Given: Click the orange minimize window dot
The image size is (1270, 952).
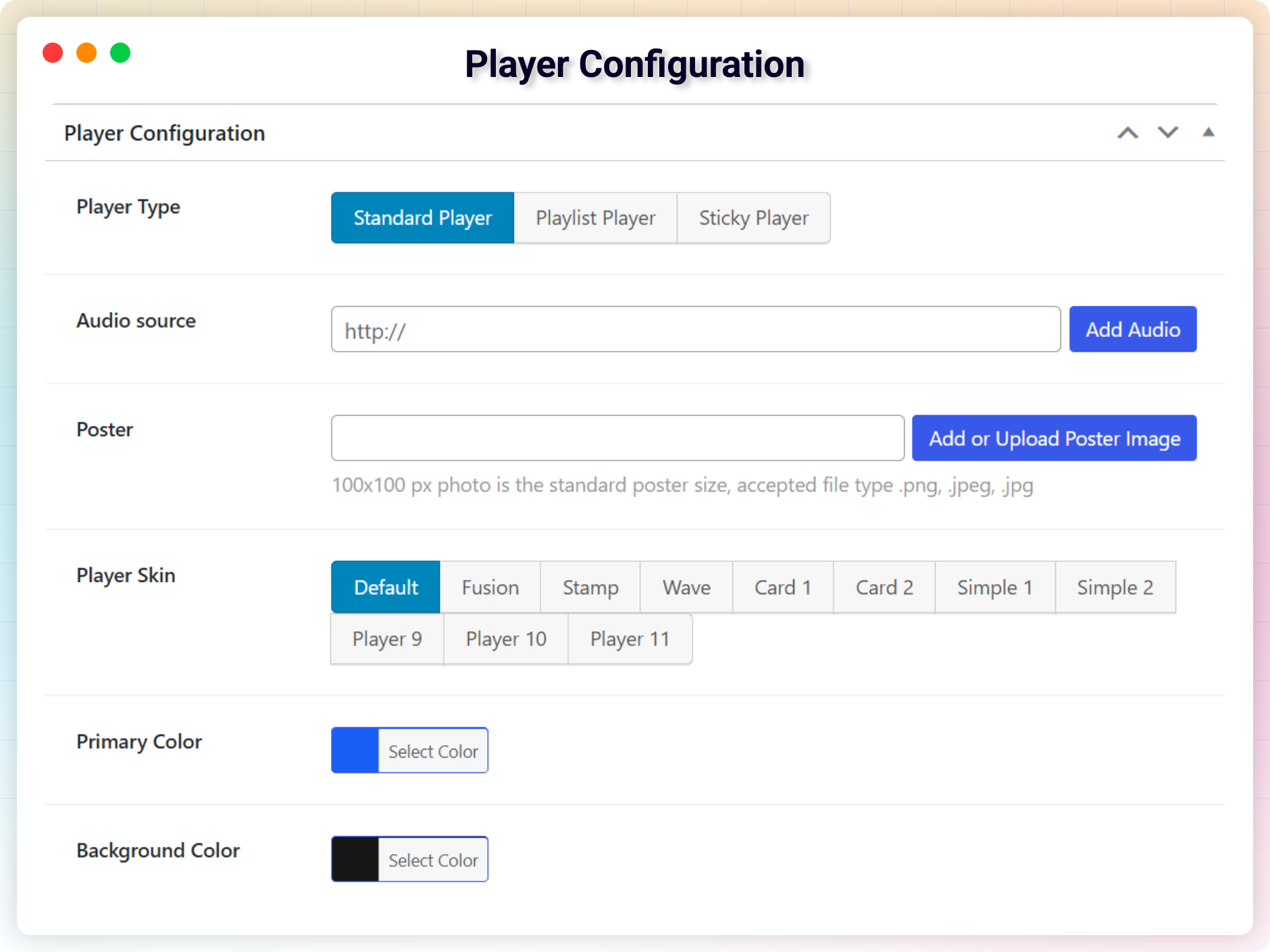Looking at the screenshot, I should (x=86, y=53).
